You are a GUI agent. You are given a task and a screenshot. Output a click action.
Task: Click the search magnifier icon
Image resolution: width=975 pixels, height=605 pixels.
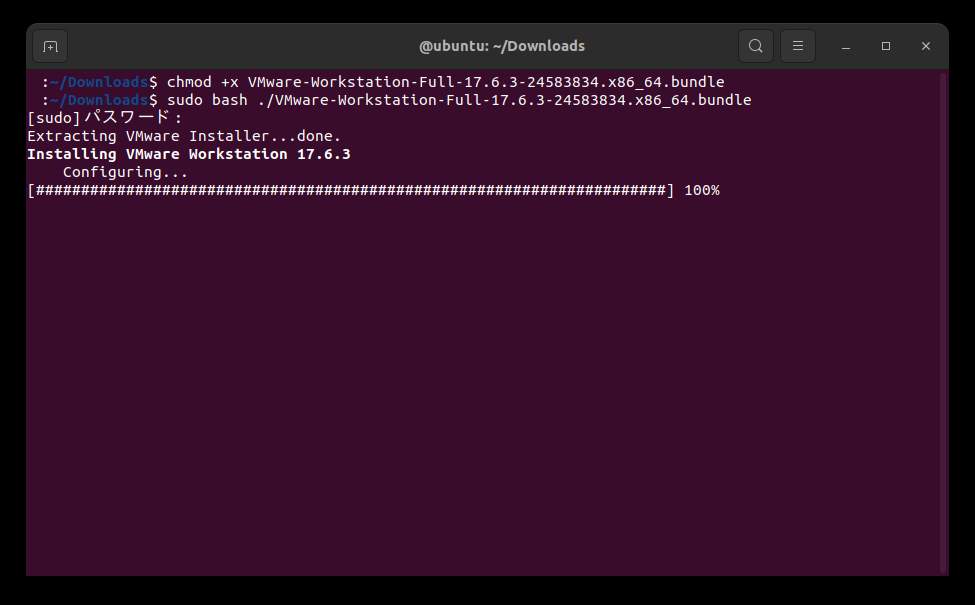pyautogui.click(x=756, y=46)
